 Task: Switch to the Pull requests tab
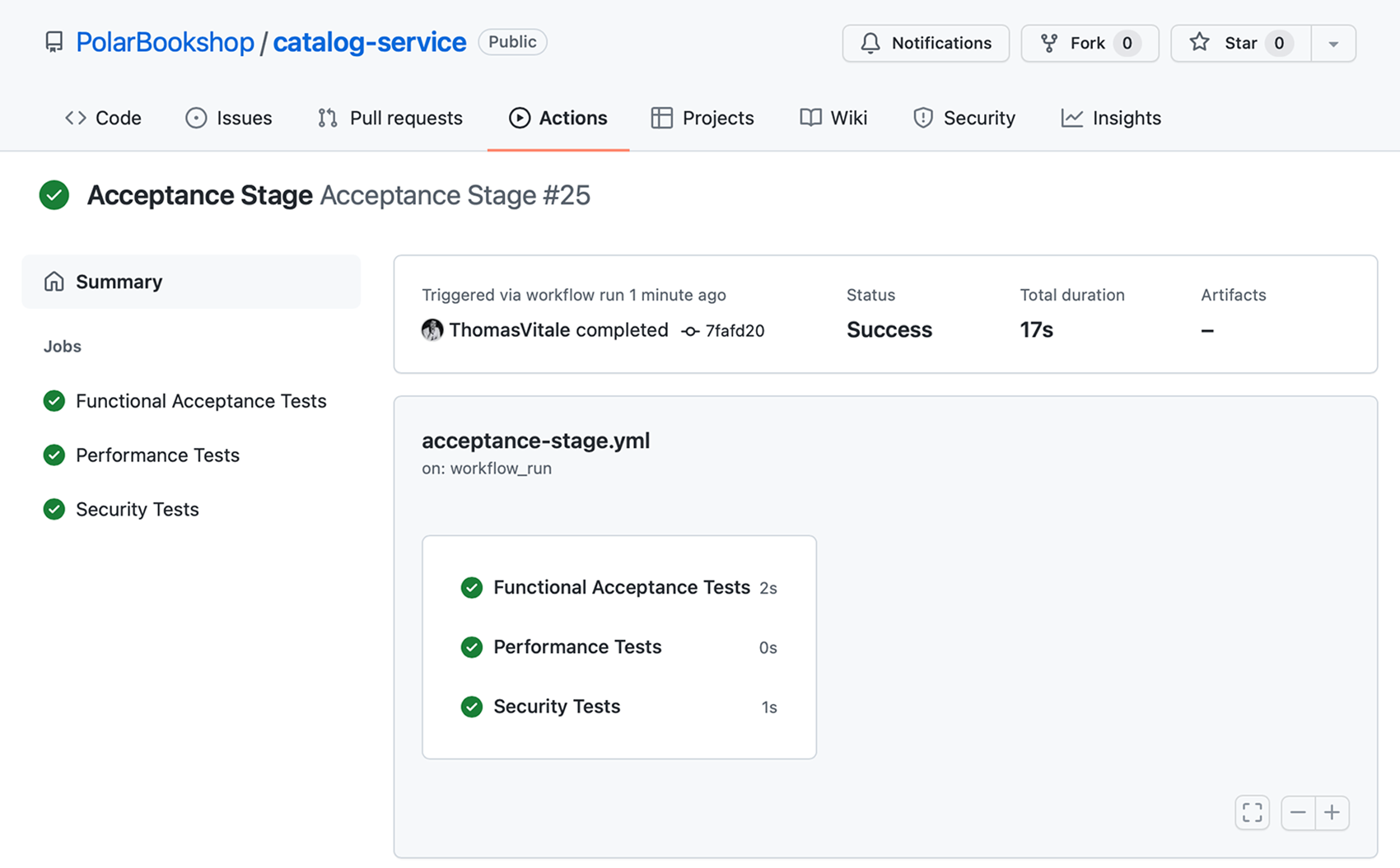point(390,118)
